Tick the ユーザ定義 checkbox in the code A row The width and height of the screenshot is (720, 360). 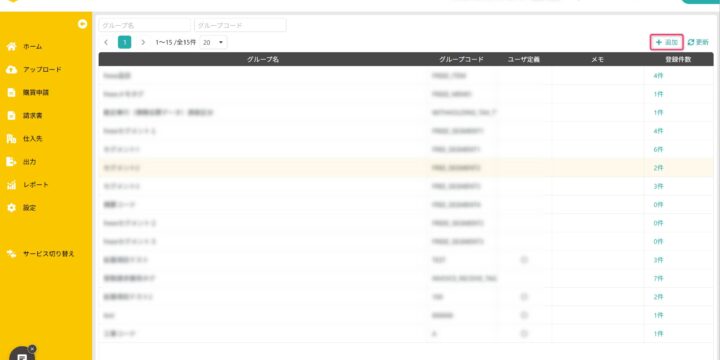point(524,333)
